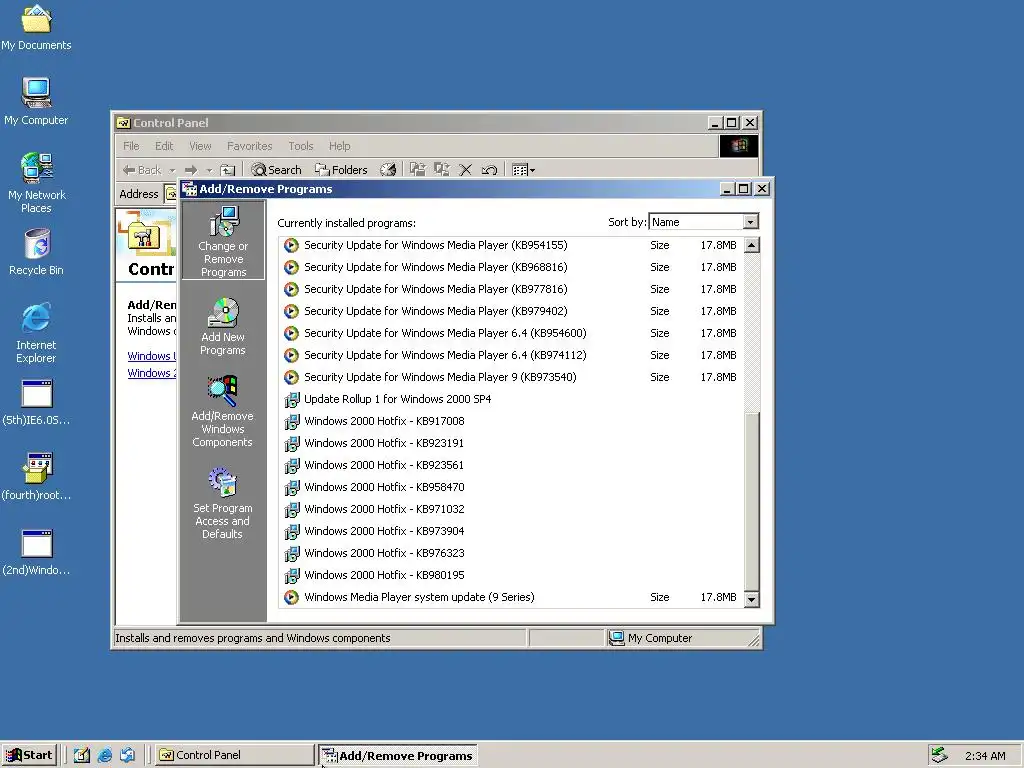The height and width of the screenshot is (768, 1024).
Task: Open the Back history dropdown arrow
Action: pos(172,170)
